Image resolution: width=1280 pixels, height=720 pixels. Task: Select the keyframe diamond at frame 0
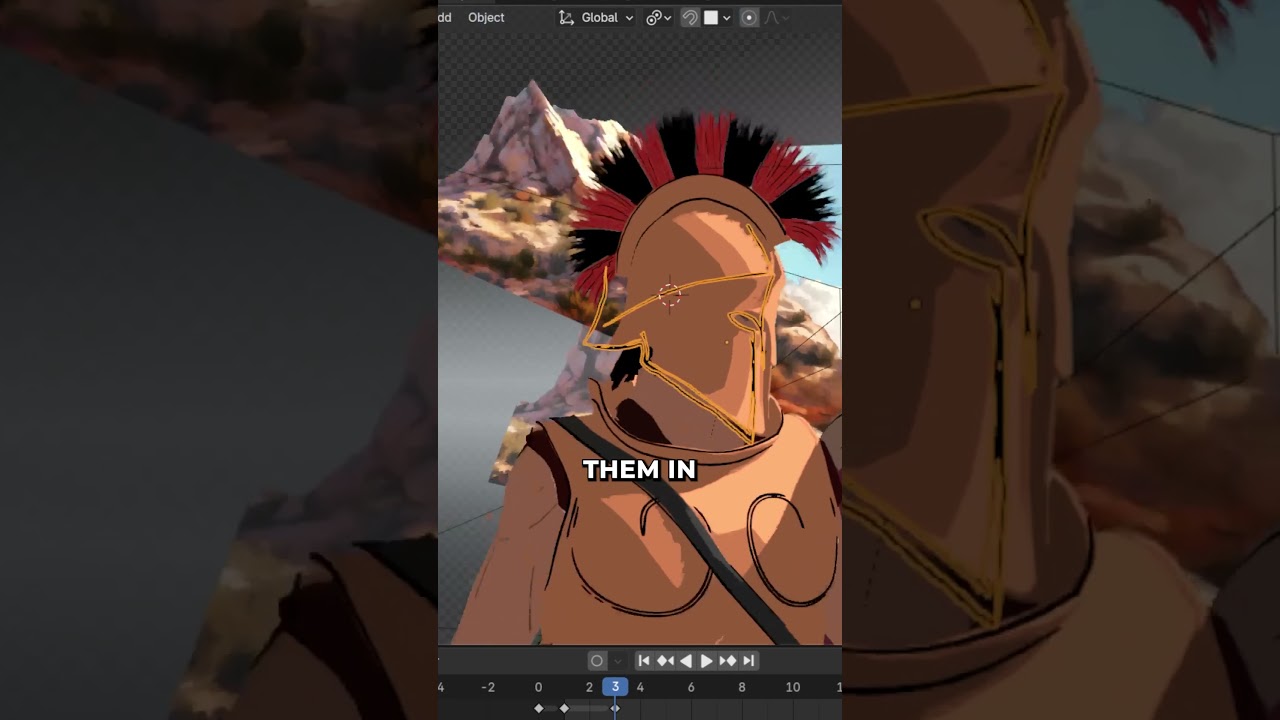539,708
